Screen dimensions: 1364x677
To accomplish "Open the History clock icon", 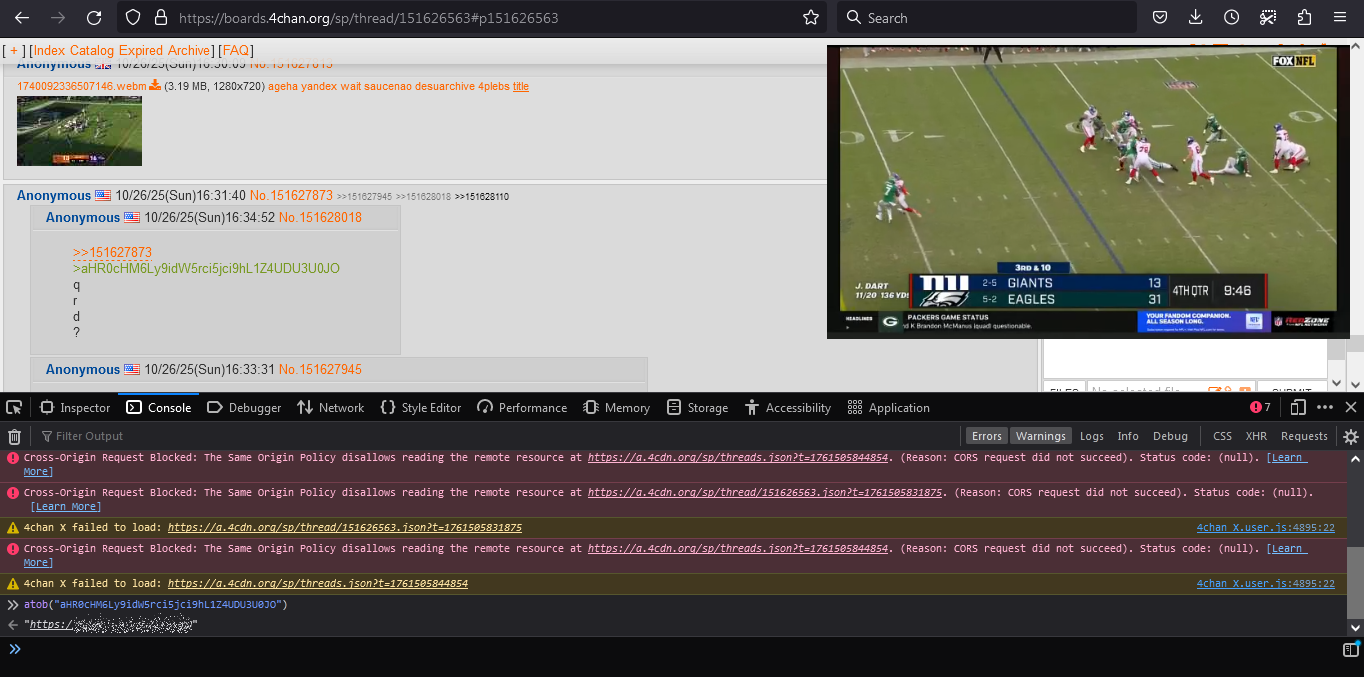I will (x=1231, y=18).
